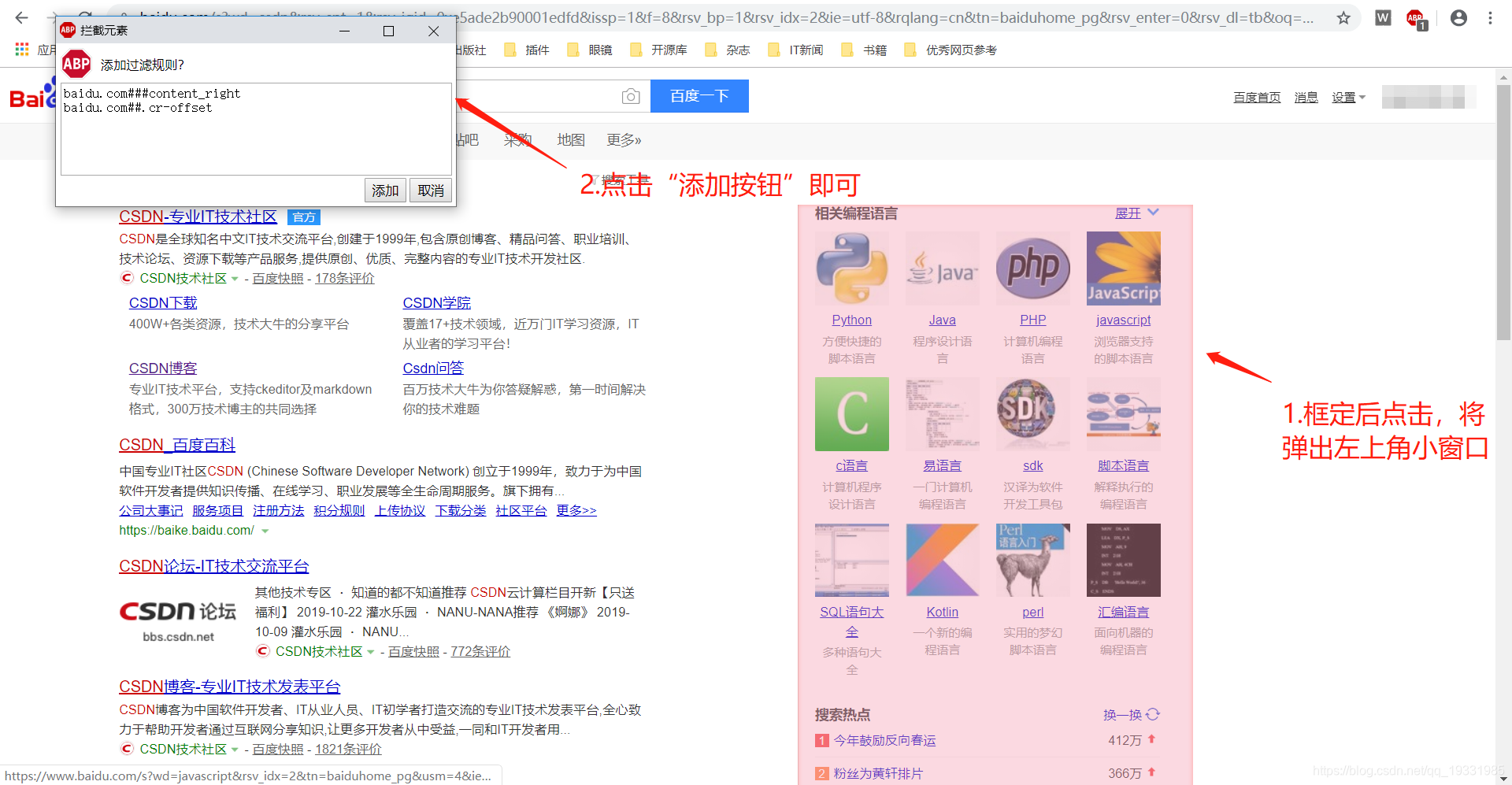This screenshot has height=785, width=1512.
Task: Open the browser profile account icon
Action: point(1458,17)
